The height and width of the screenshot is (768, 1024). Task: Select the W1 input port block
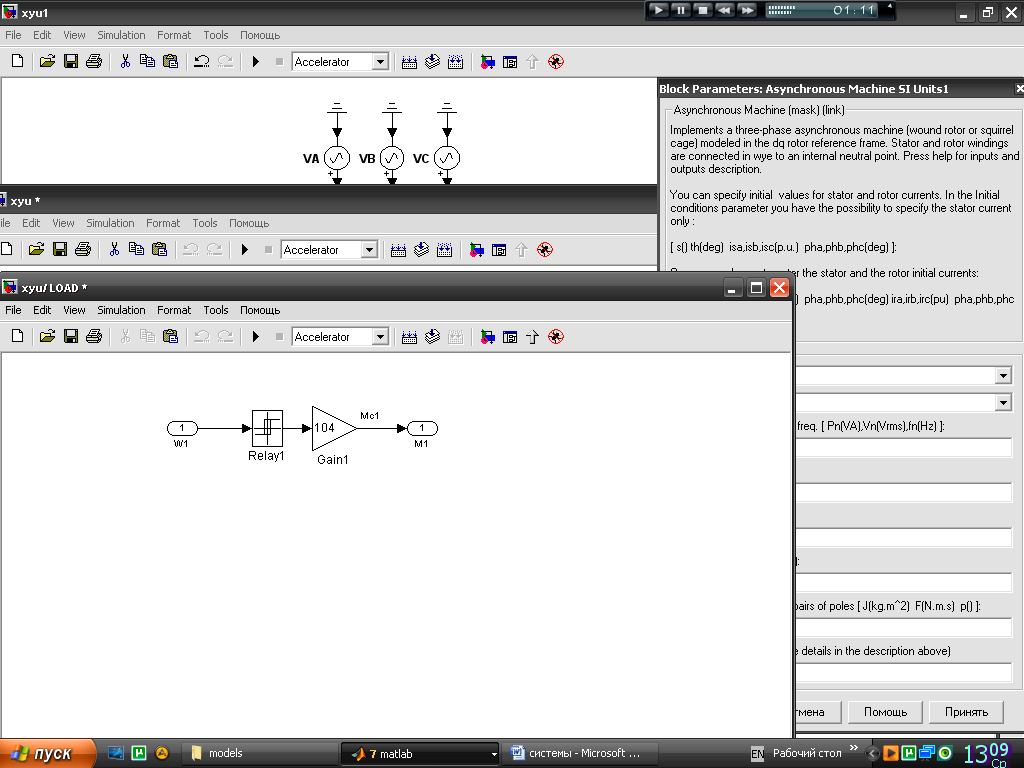(182, 428)
